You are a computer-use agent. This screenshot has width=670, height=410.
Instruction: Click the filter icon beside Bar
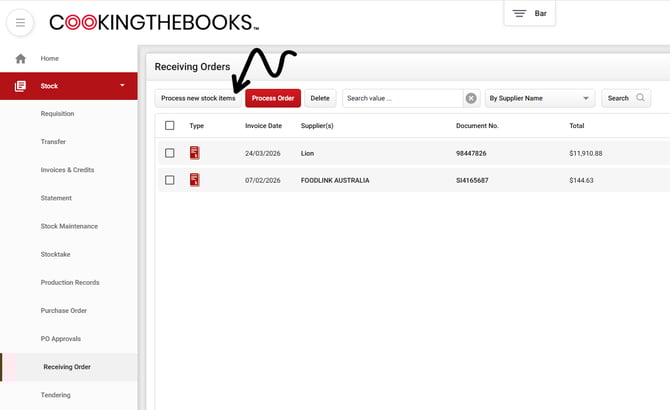coord(519,13)
